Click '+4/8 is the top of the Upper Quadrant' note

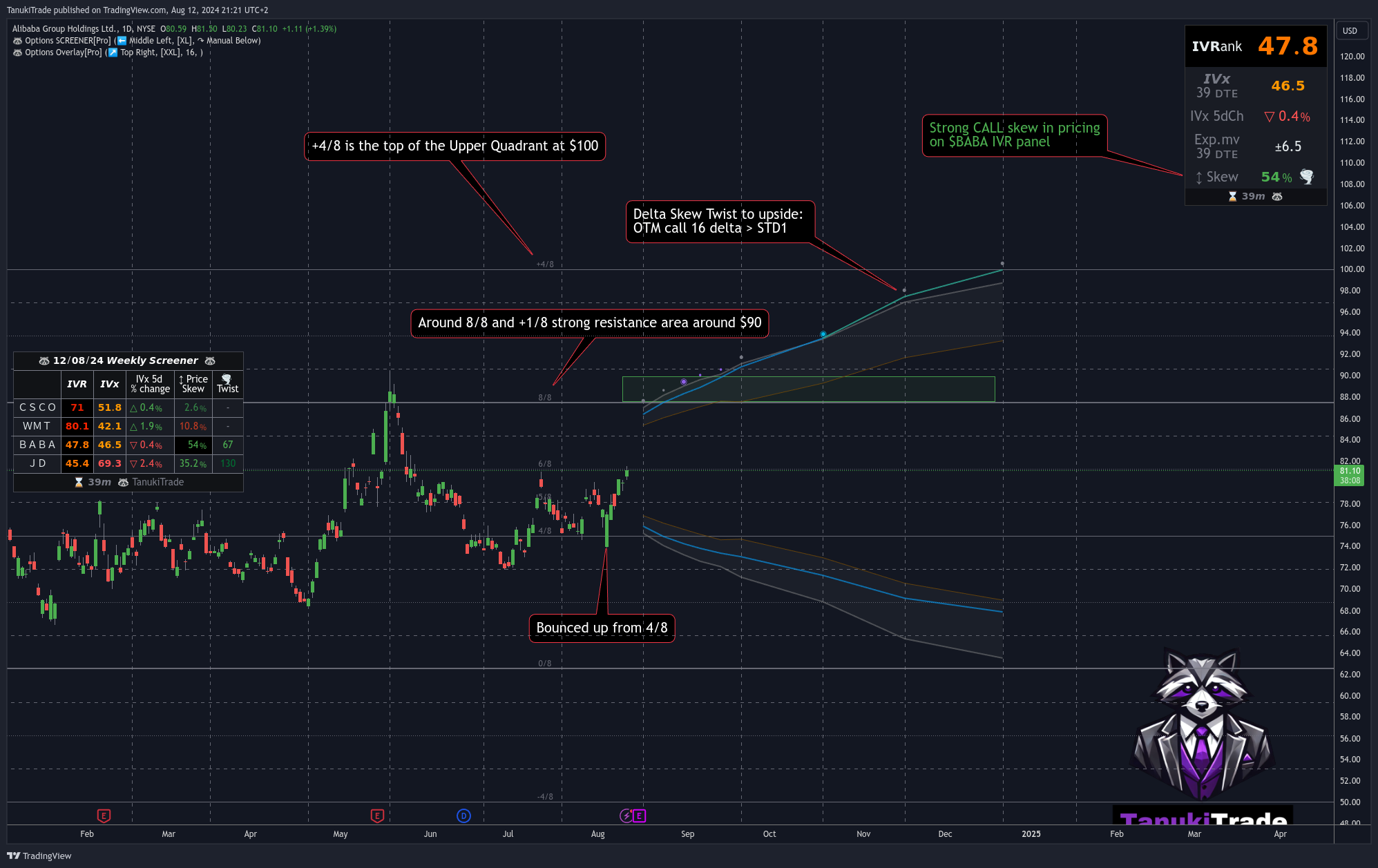(x=454, y=146)
